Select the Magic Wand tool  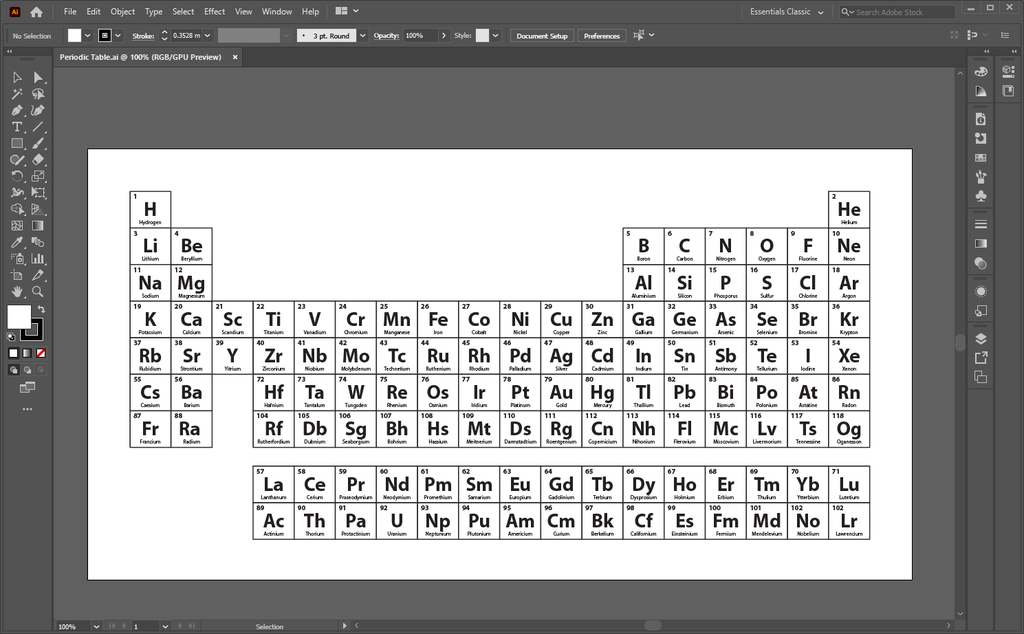pyautogui.click(x=17, y=94)
